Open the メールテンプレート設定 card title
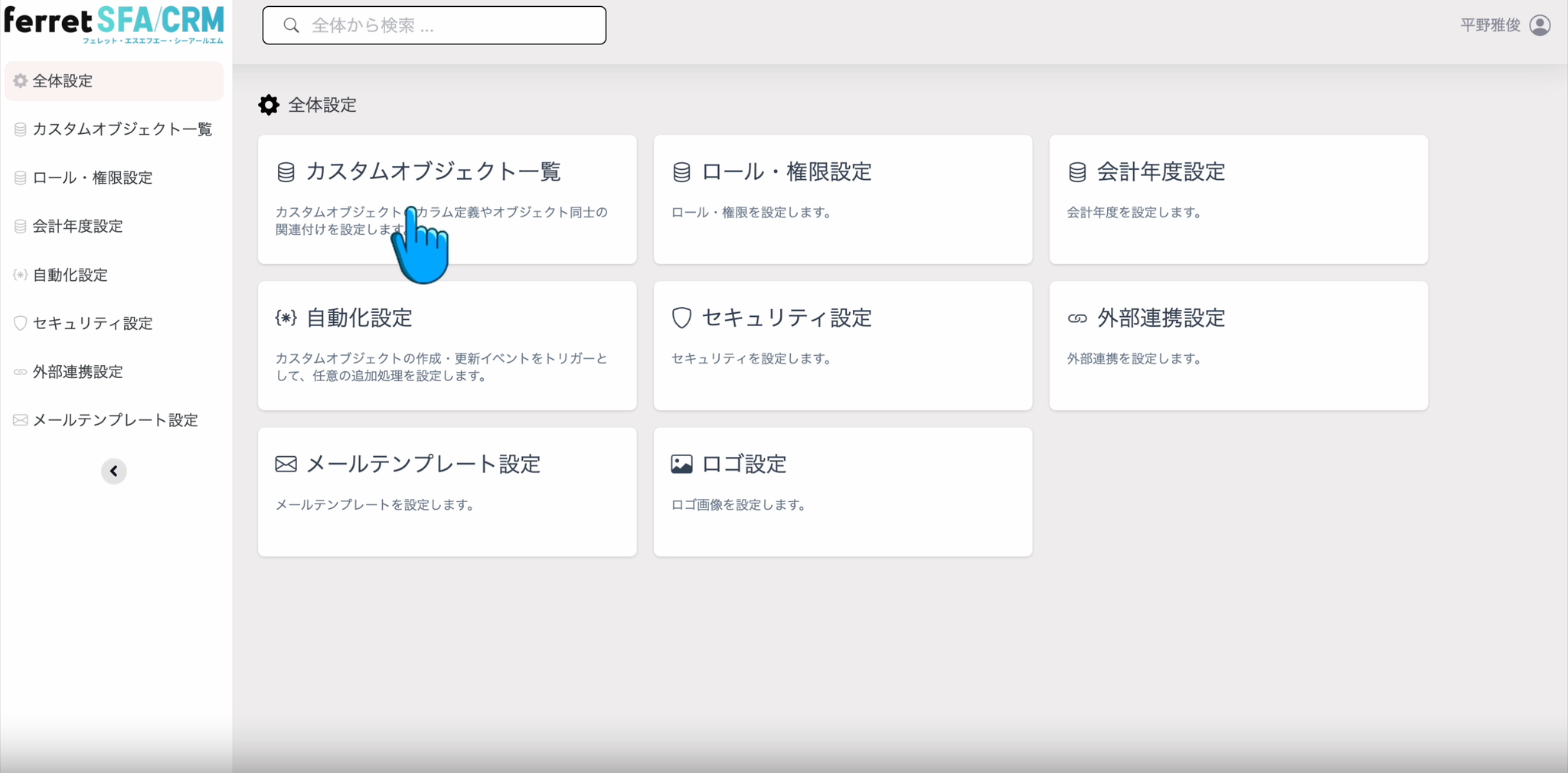 [423, 464]
